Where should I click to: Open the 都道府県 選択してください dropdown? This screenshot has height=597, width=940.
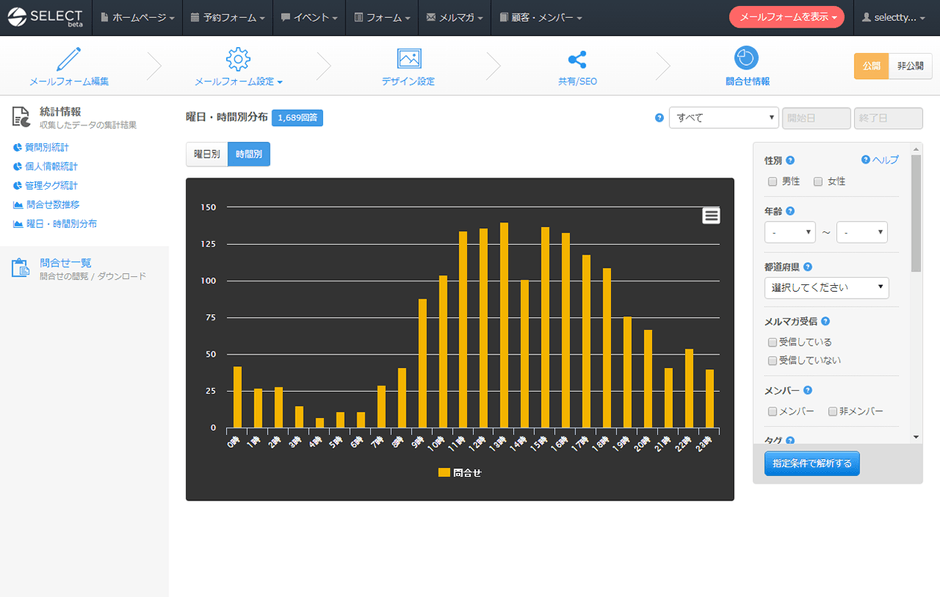coord(826,287)
